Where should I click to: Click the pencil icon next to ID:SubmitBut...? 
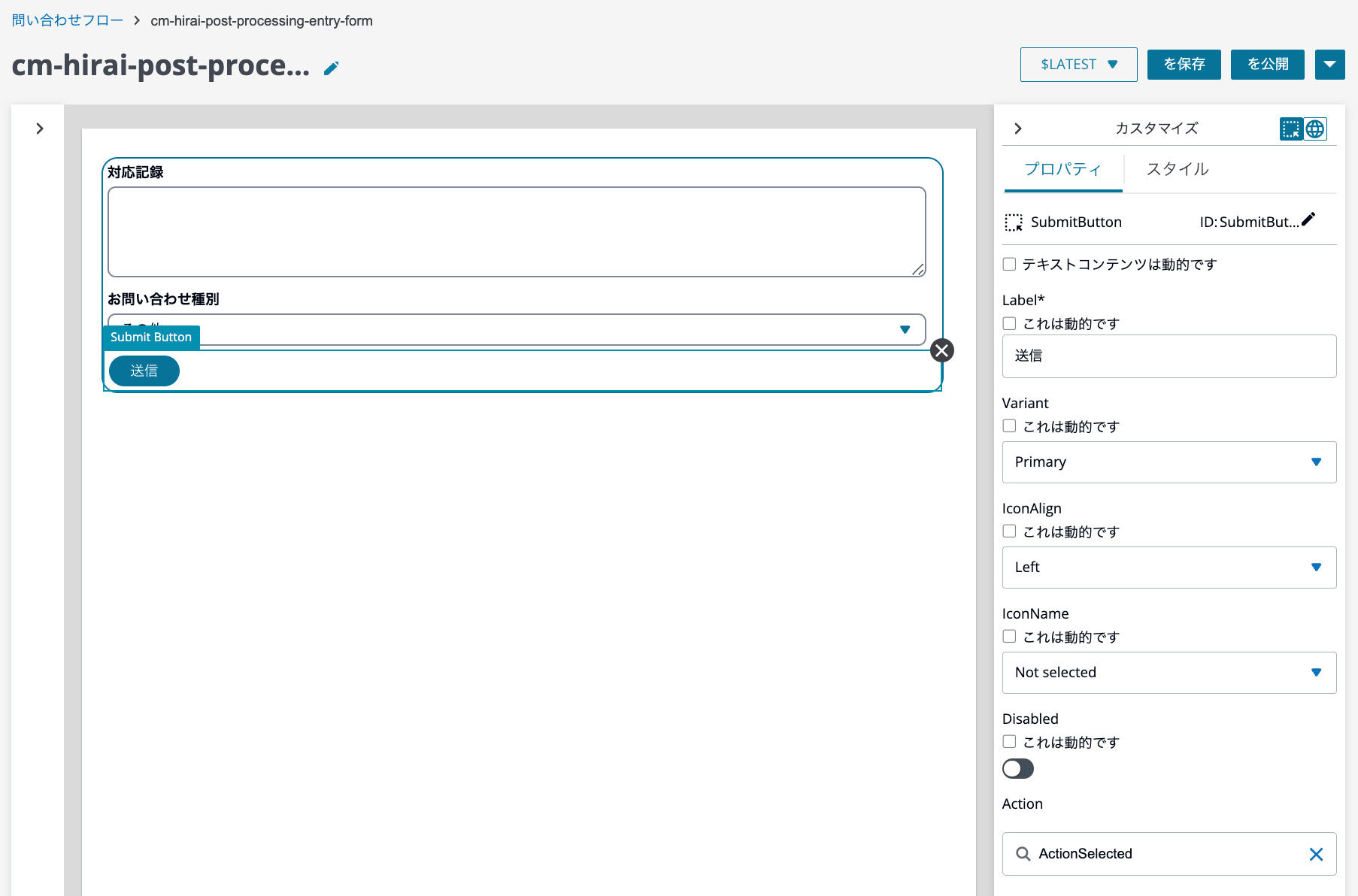(1308, 219)
